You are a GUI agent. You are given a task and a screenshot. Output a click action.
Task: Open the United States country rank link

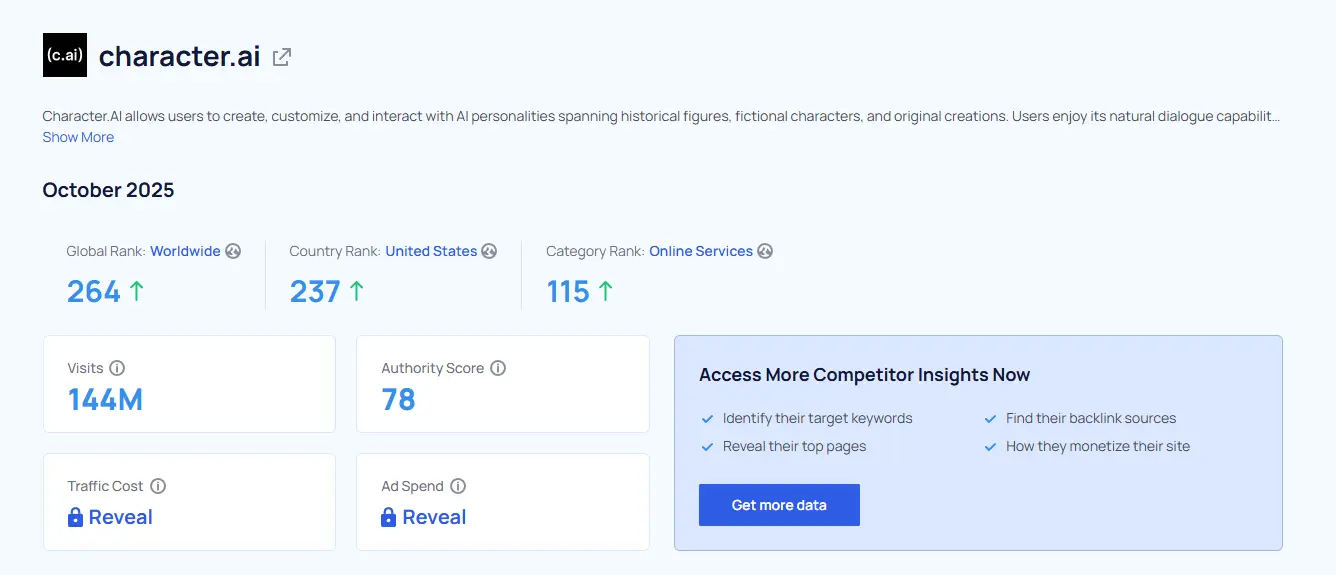click(x=431, y=251)
